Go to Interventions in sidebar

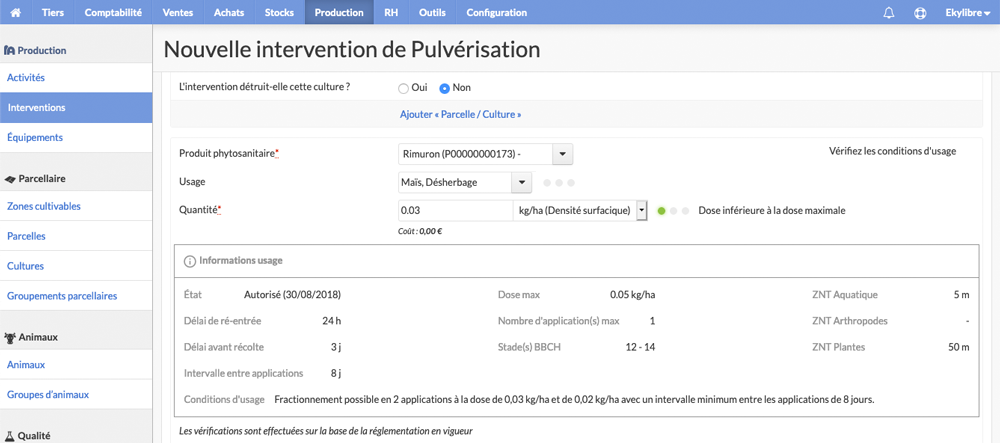coord(76,108)
